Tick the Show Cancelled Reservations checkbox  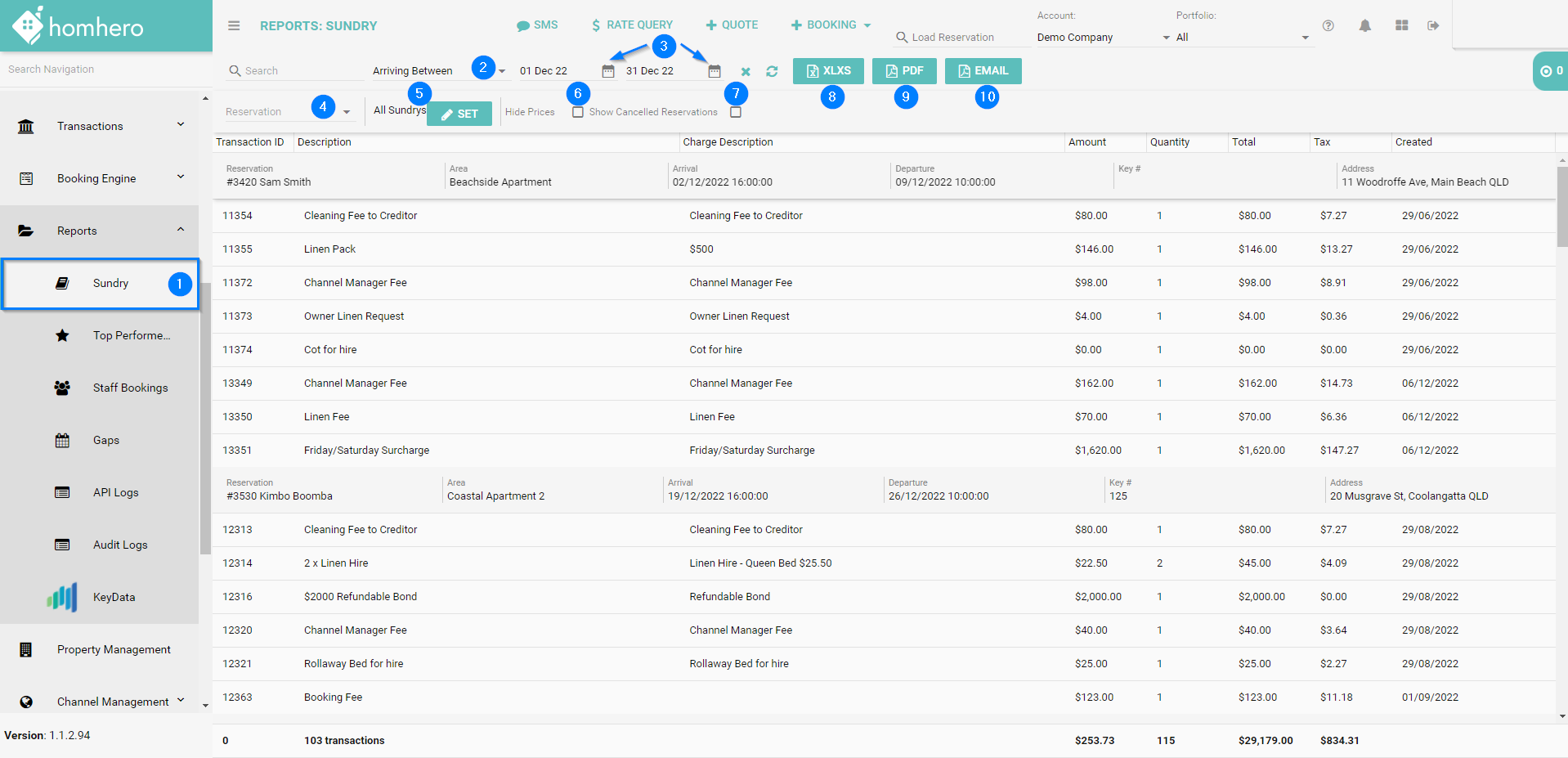tap(736, 112)
